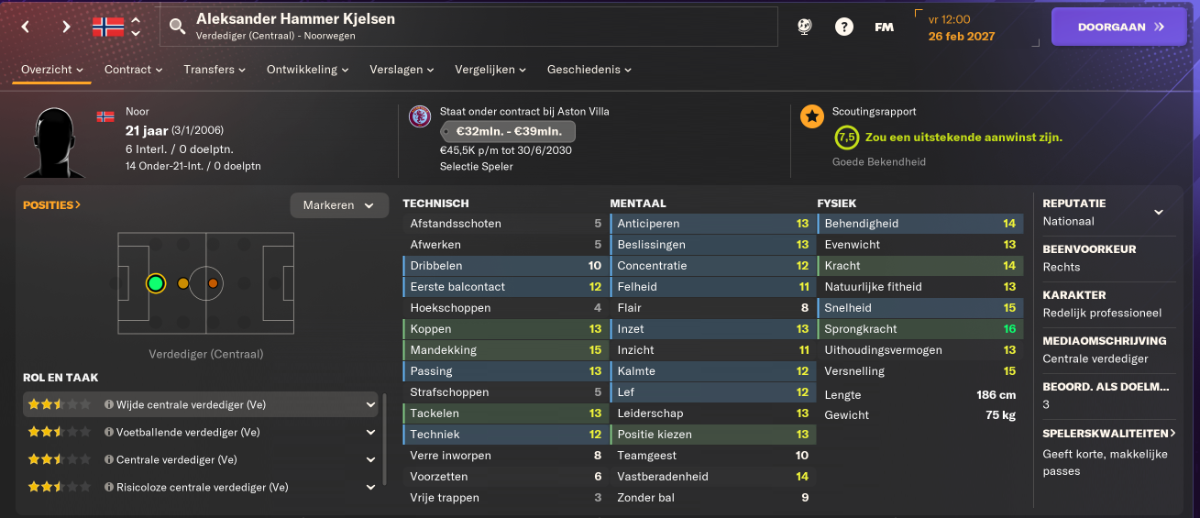Open the Markeren dropdown

339,205
